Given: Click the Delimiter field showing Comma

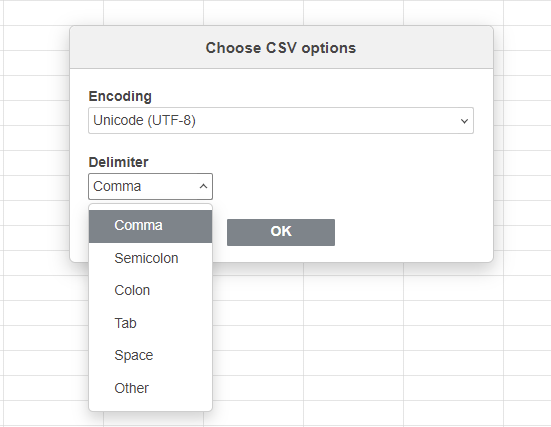Looking at the screenshot, I should [x=150, y=186].
